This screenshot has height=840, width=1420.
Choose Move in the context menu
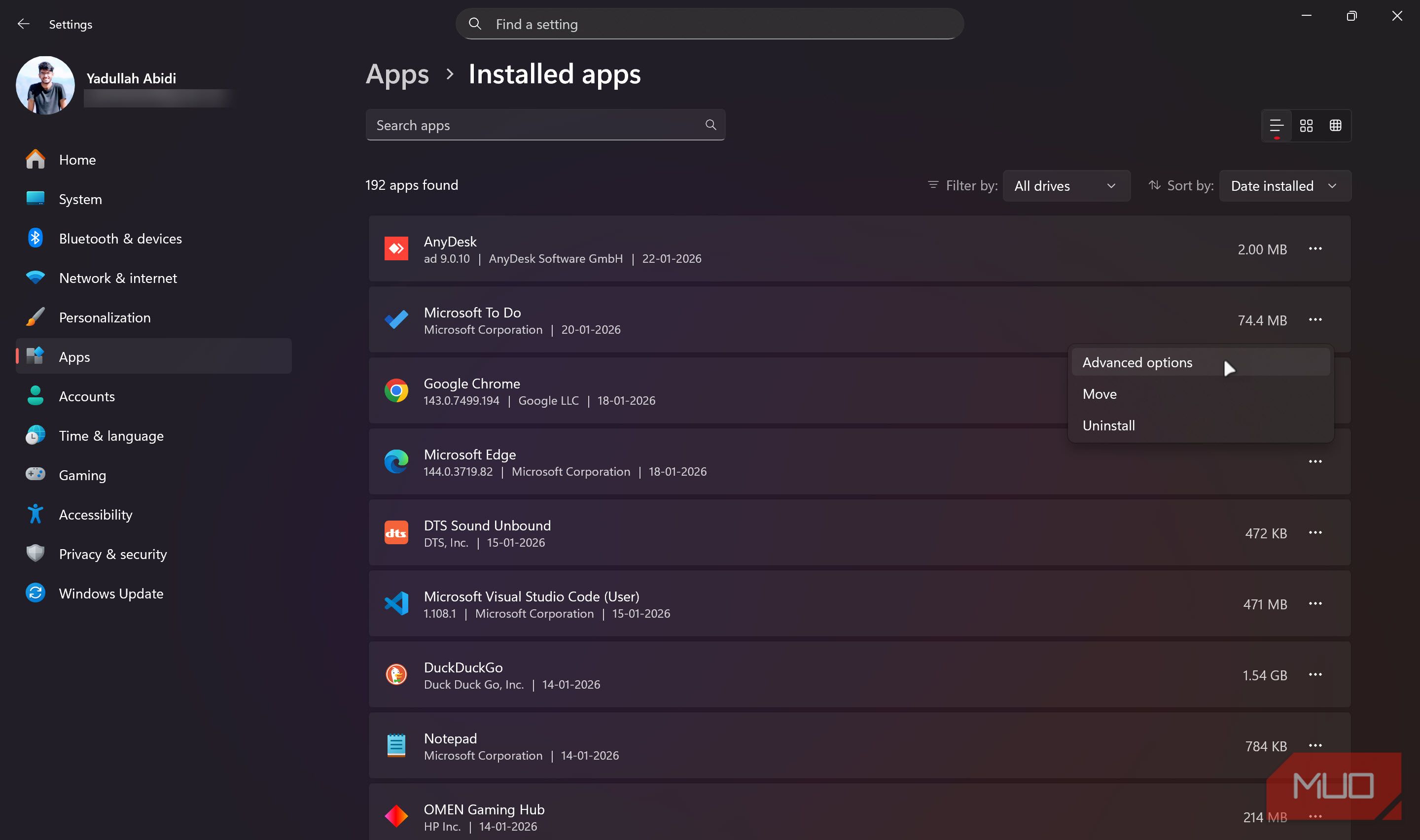(1201, 394)
